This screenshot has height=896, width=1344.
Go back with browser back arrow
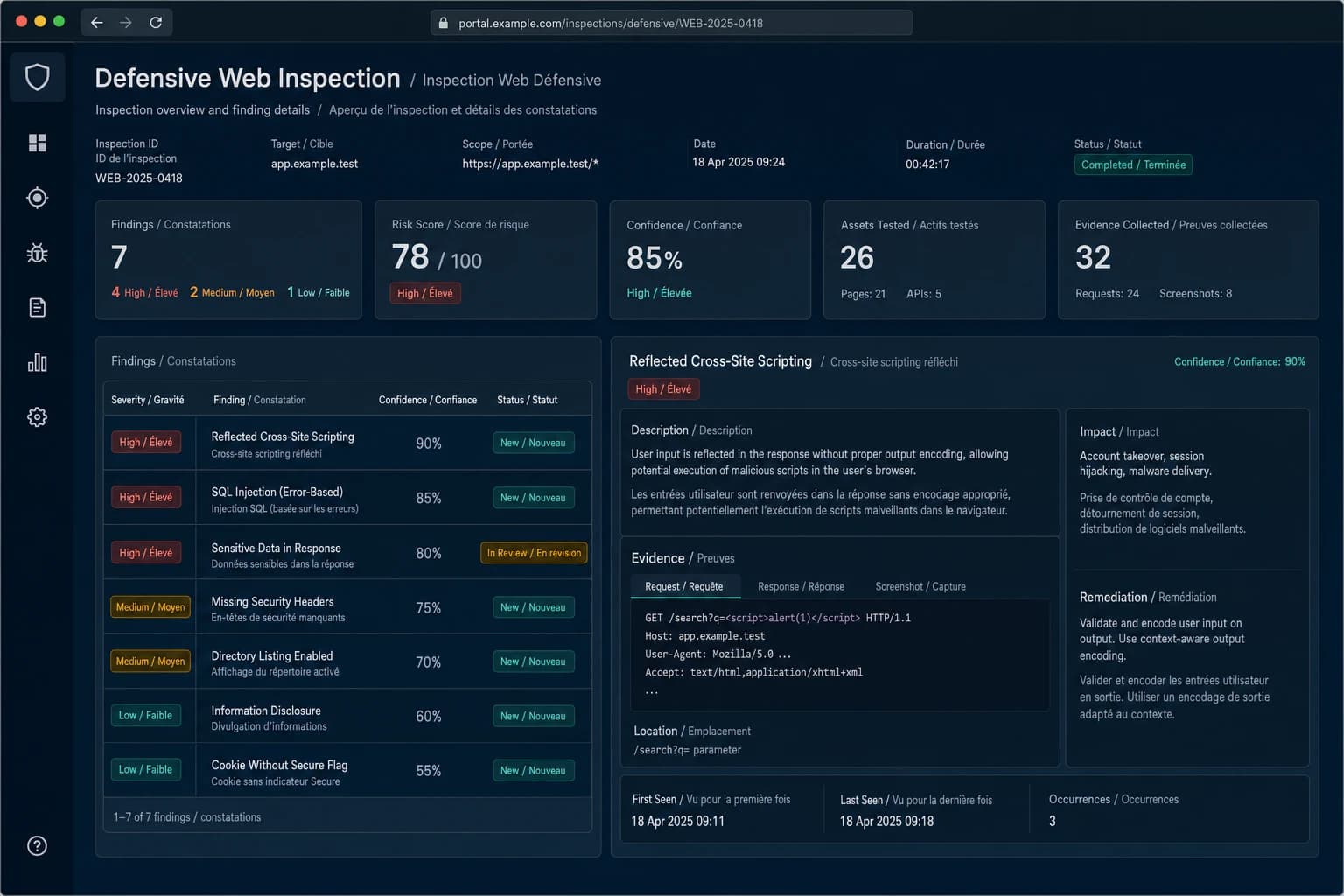pyautogui.click(x=97, y=23)
